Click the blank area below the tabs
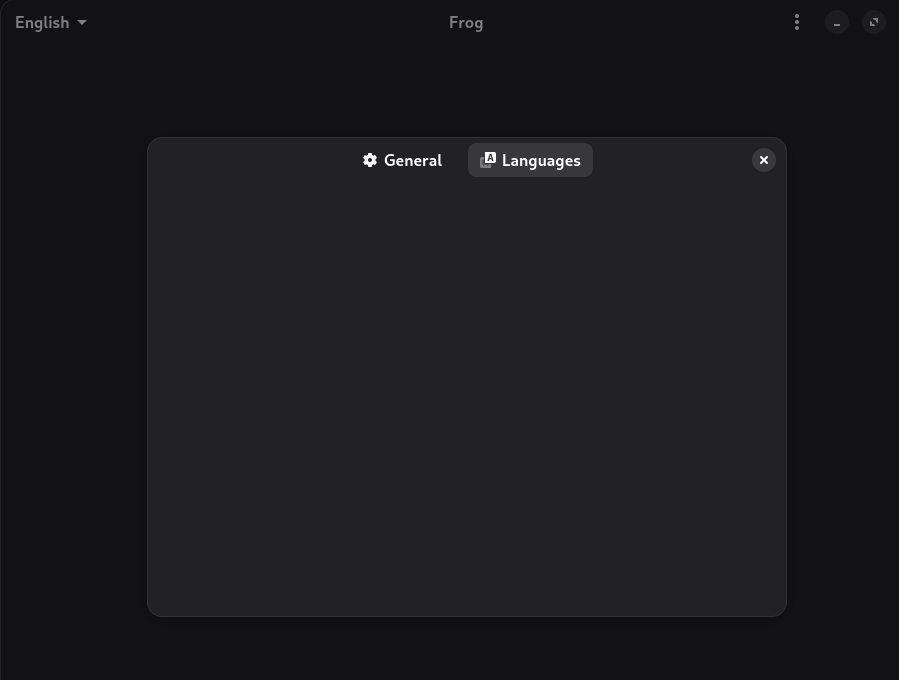This screenshot has height=680, width=899. coord(467,396)
